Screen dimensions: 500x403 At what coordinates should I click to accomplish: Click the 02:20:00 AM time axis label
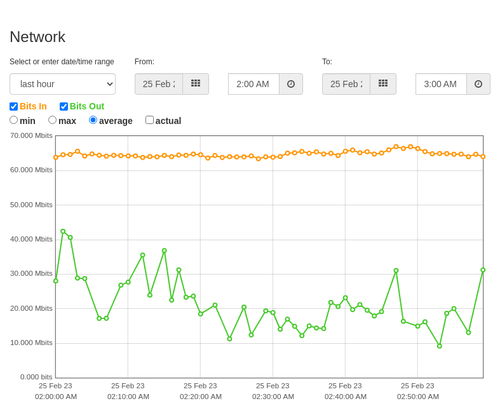point(201,397)
